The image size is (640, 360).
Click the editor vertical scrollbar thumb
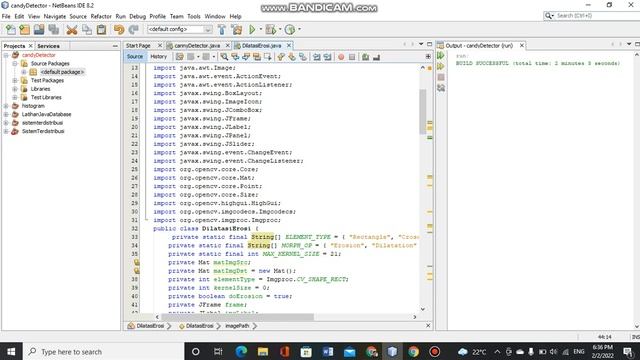(x=422, y=111)
